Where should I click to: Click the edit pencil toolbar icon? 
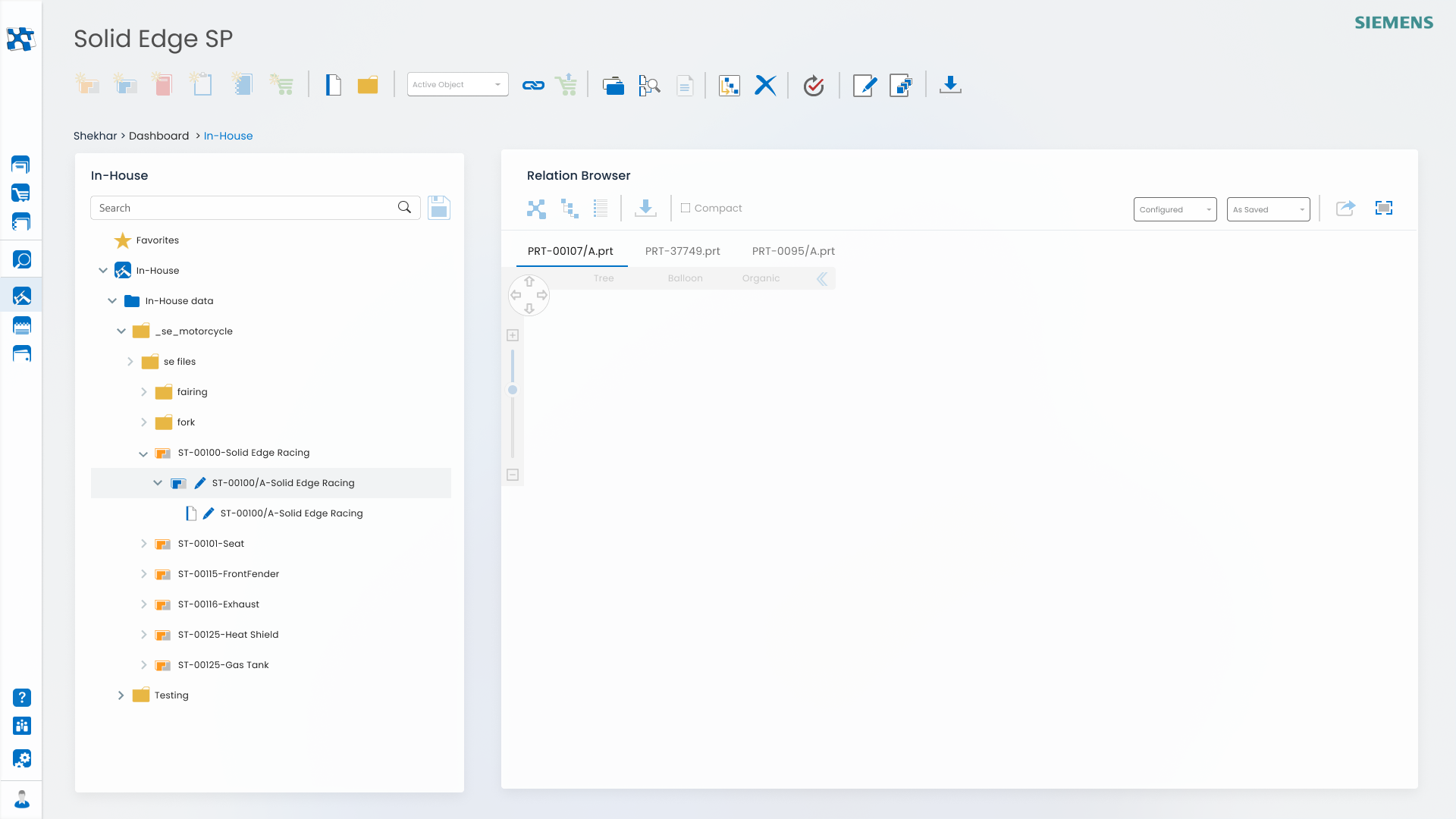tap(864, 86)
